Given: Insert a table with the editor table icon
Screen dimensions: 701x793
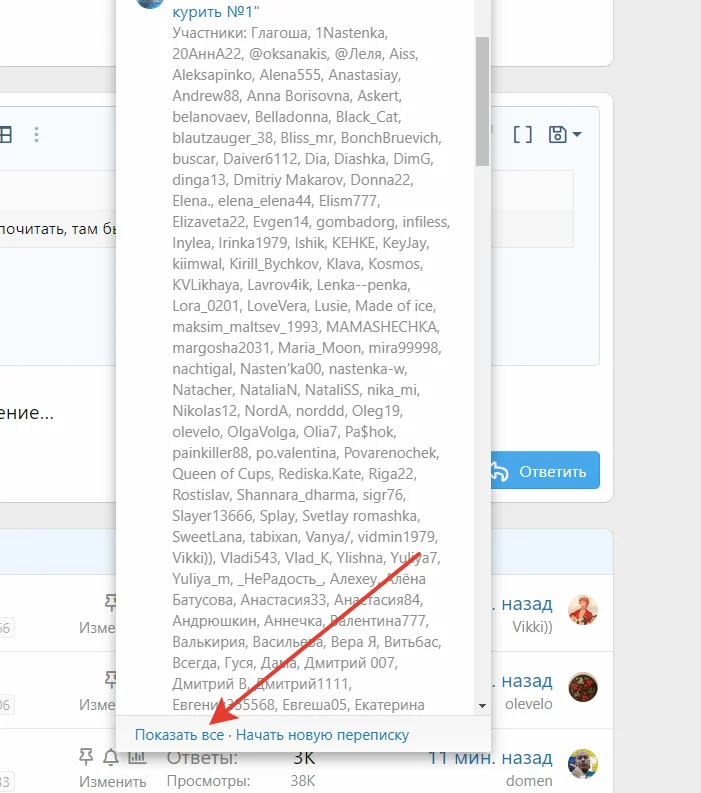Looking at the screenshot, I should 5,135.
